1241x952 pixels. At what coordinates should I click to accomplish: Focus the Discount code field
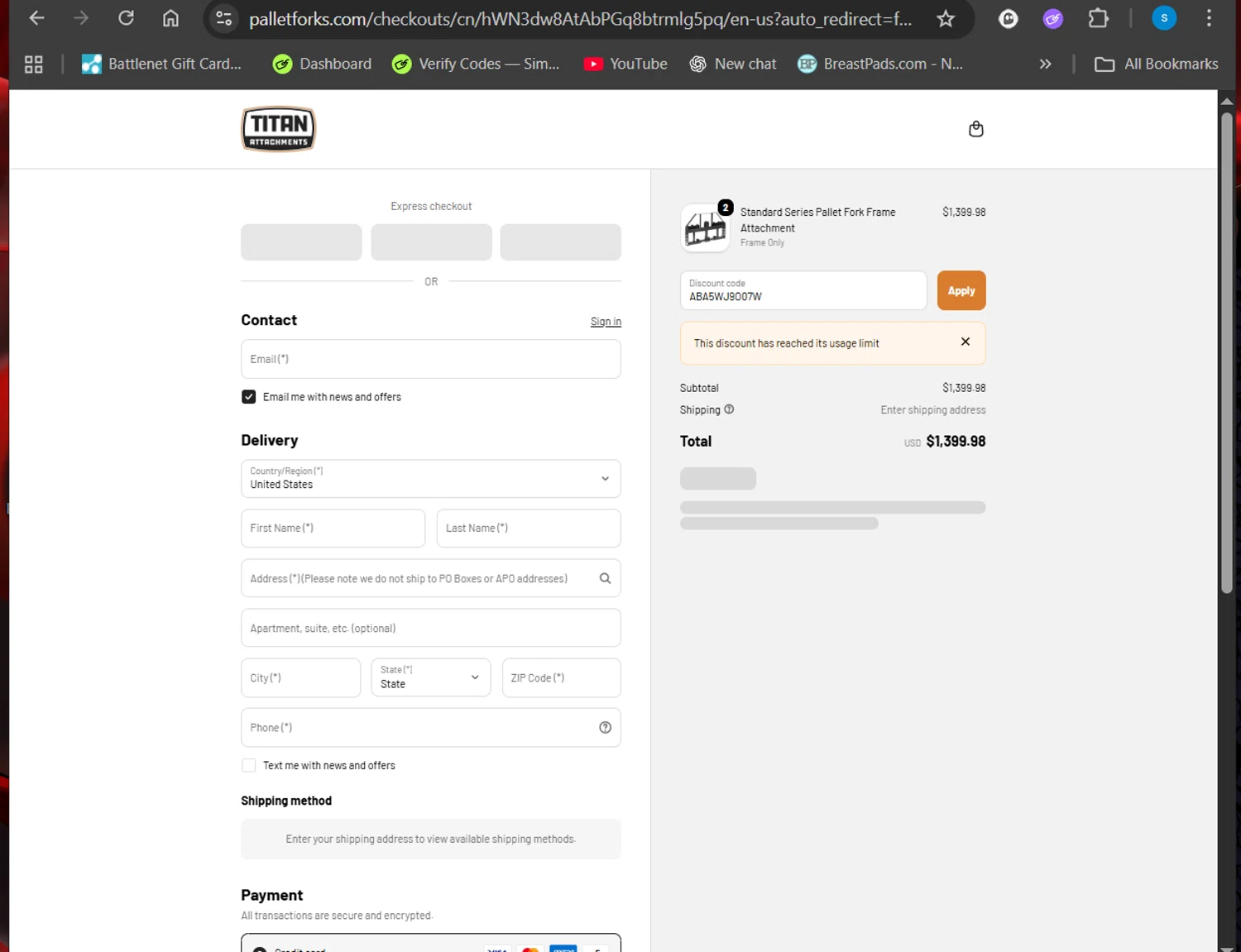tap(803, 290)
